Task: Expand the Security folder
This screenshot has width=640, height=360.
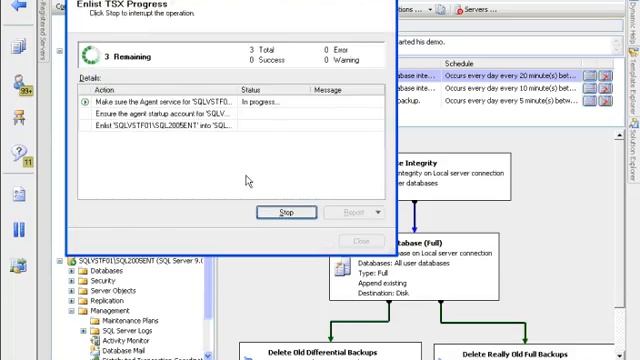Action: pyautogui.click(x=71, y=281)
